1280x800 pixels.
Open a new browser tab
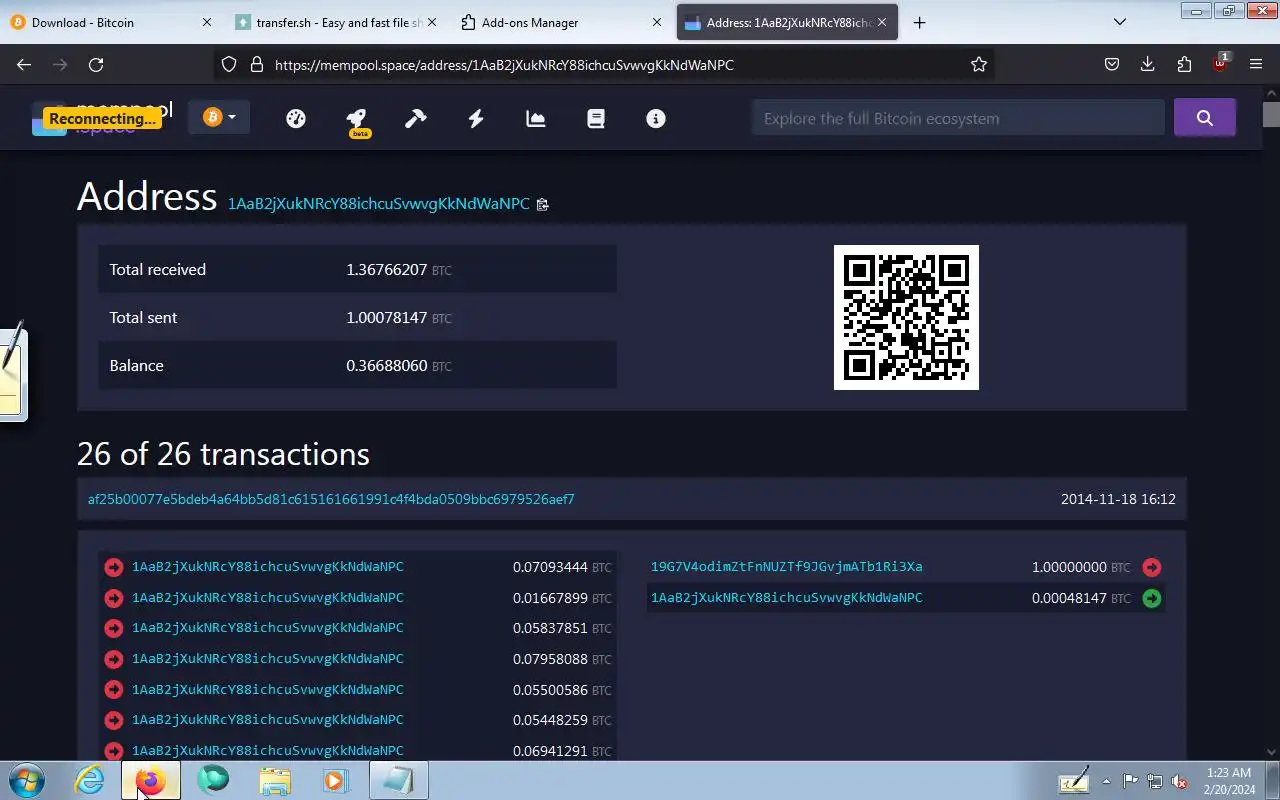pos(919,22)
